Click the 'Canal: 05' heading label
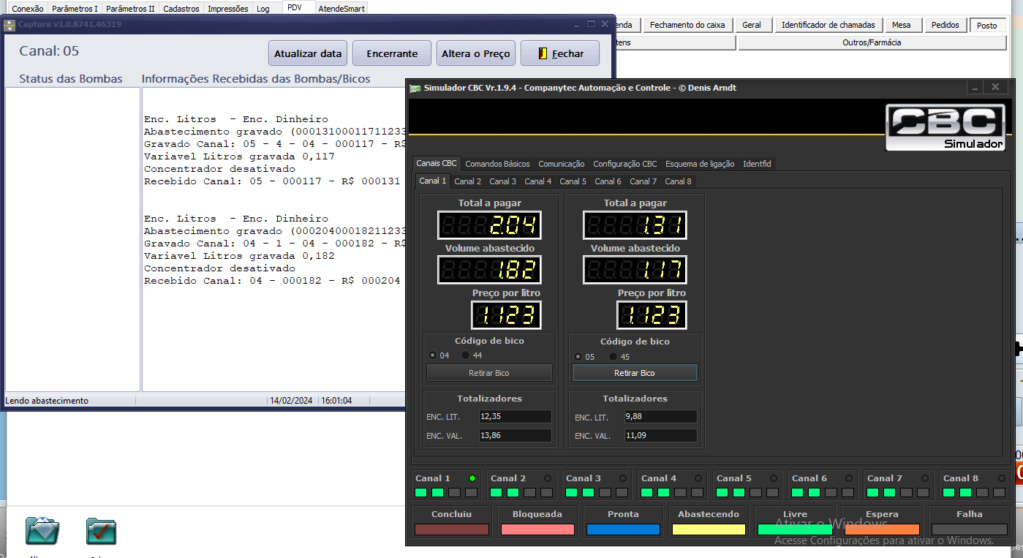This screenshot has height=558, width=1023. (x=49, y=51)
